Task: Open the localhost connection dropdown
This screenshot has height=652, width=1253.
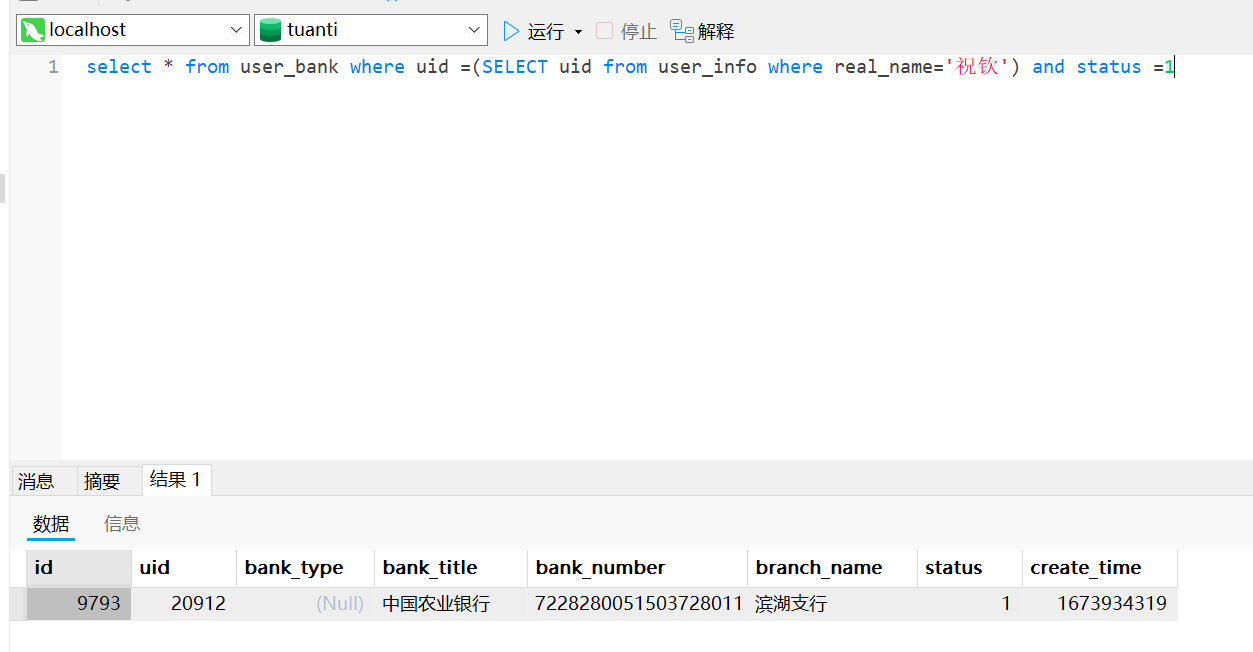Action: [237, 30]
